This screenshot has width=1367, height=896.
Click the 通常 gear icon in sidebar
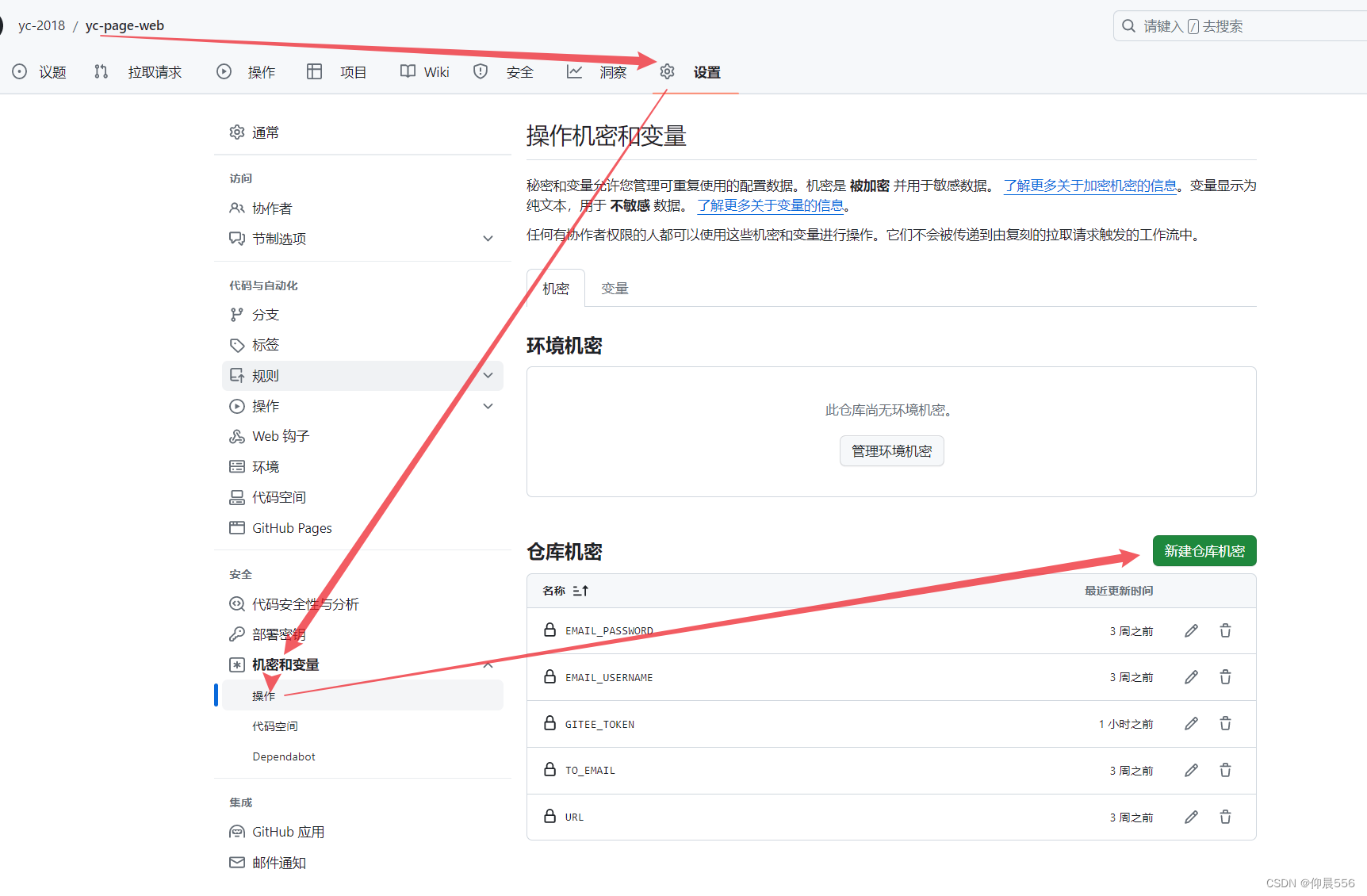tap(236, 132)
